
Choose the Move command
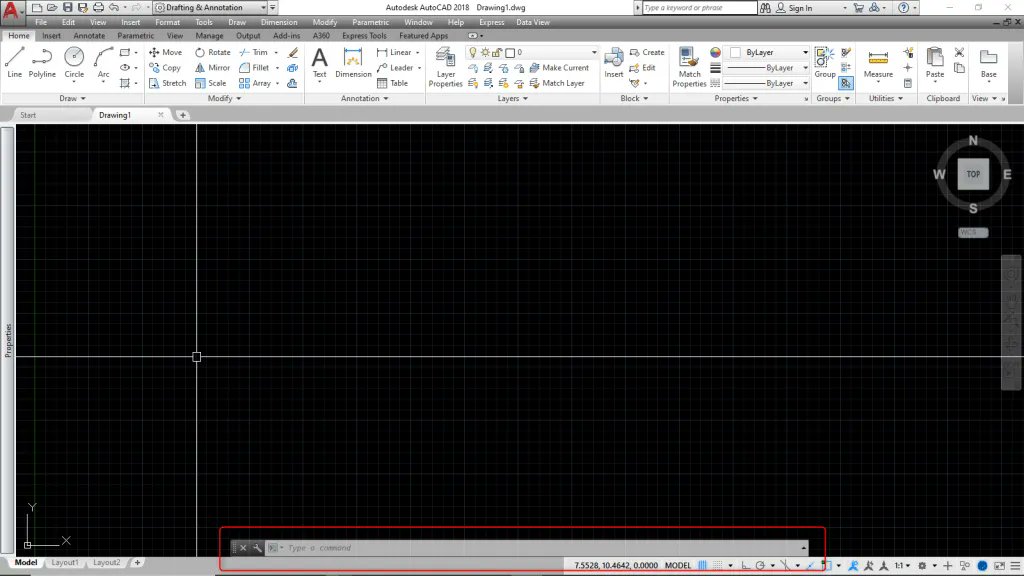(x=165, y=52)
